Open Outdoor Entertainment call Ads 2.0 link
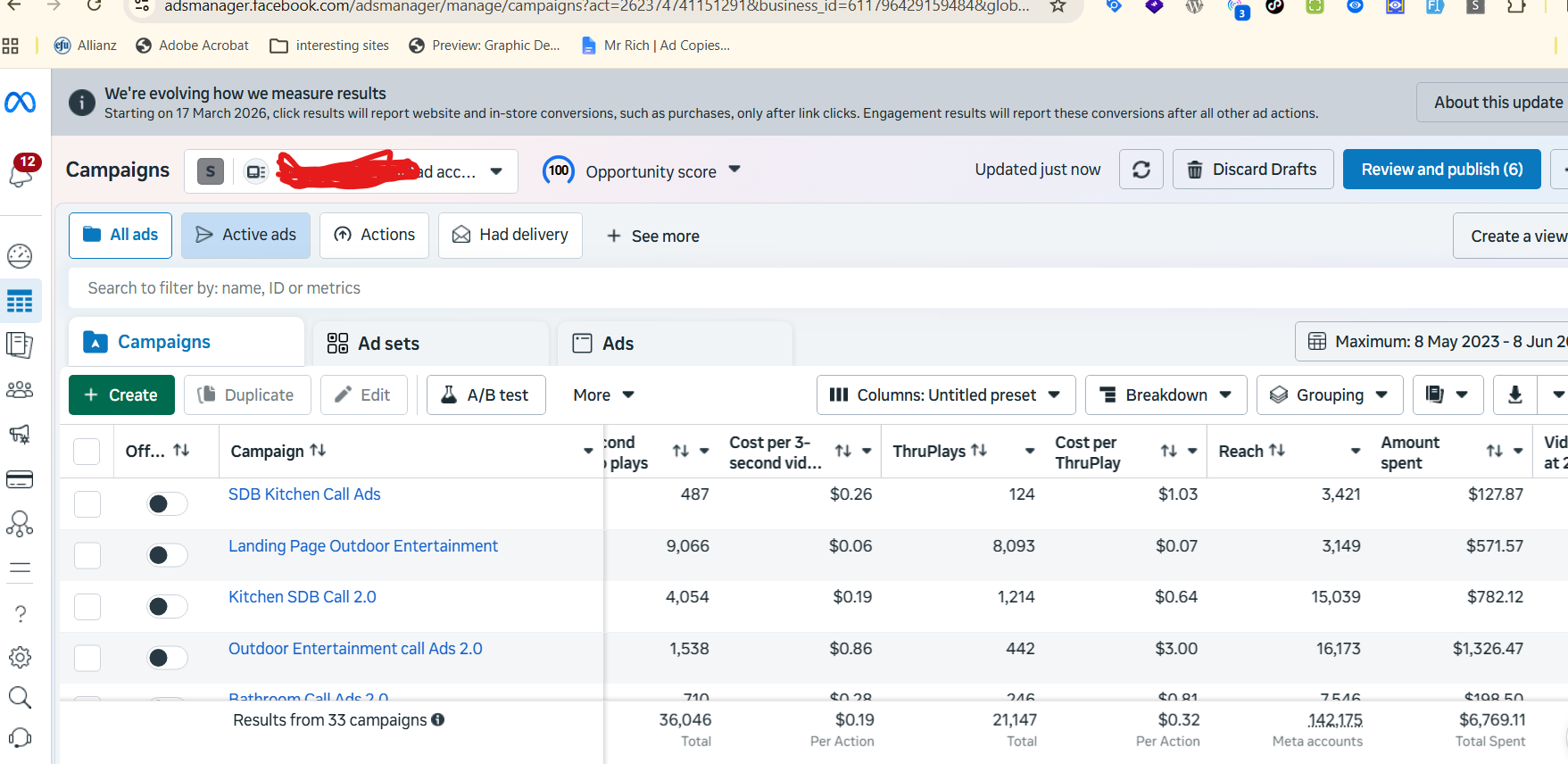1568x764 pixels. pyautogui.click(x=355, y=649)
